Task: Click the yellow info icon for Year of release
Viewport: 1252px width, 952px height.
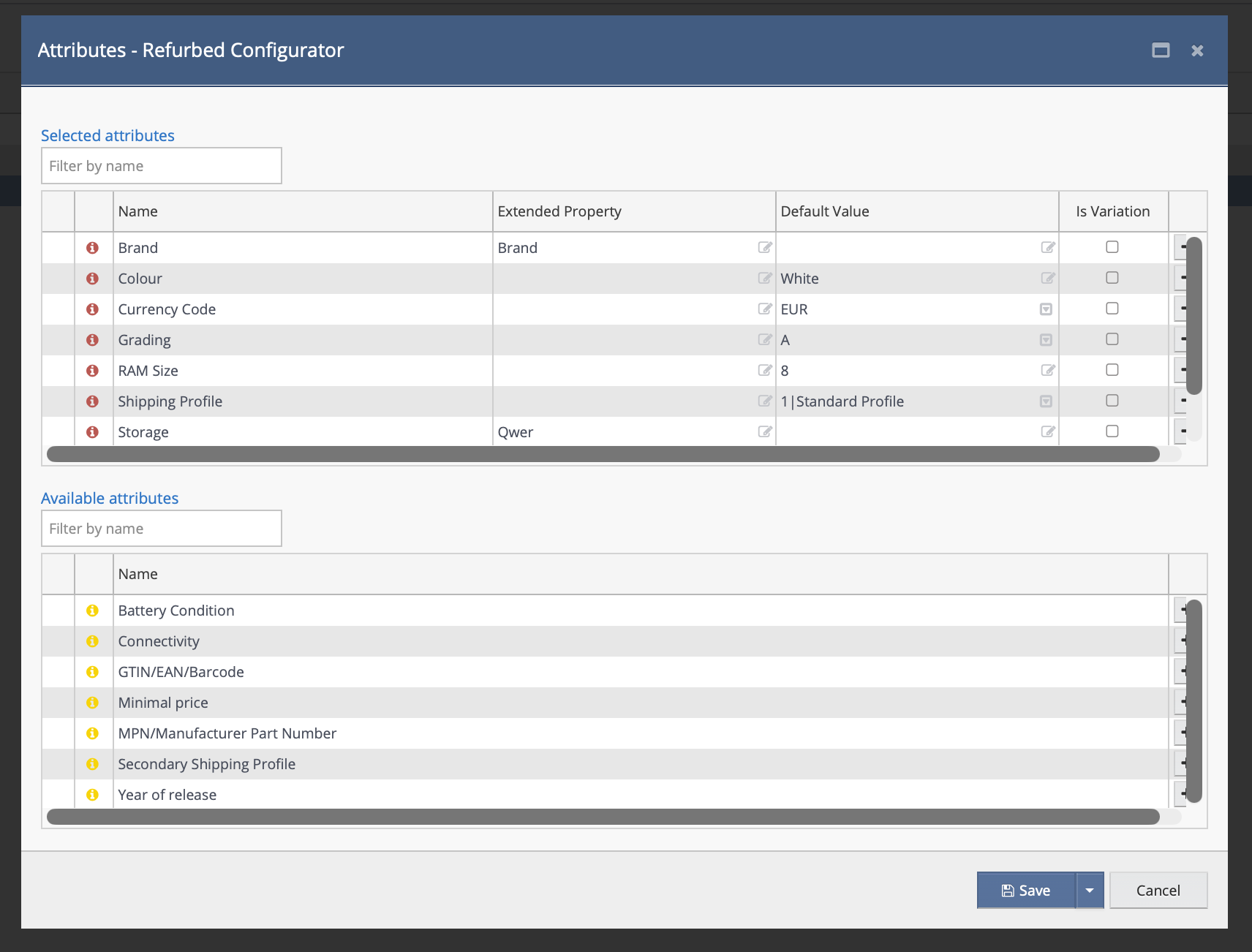Action: (x=92, y=795)
